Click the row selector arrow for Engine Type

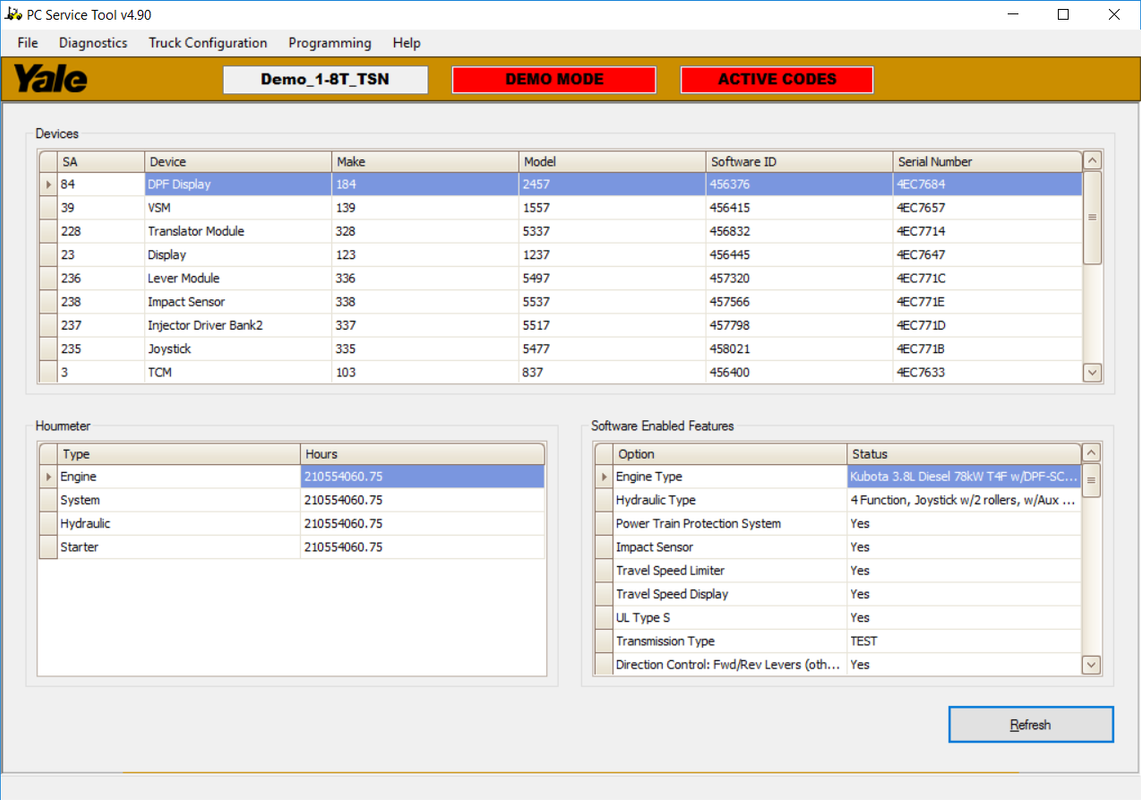604,476
